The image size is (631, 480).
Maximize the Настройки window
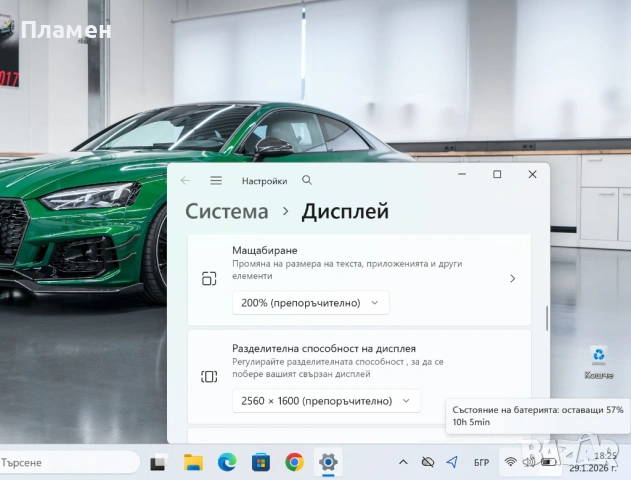point(497,174)
